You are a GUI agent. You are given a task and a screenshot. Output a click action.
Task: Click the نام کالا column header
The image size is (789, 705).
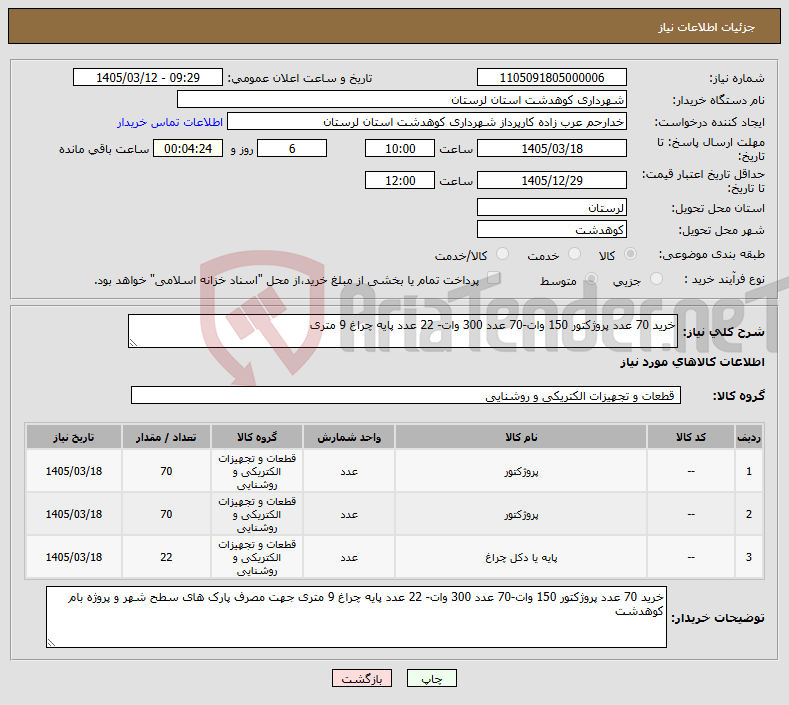(x=521, y=437)
